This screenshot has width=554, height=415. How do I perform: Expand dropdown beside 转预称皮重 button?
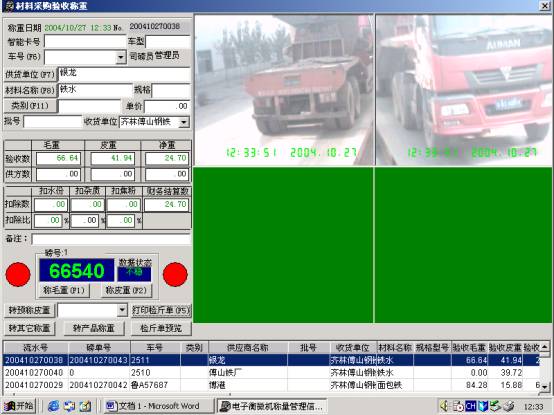tap(122, 310)
